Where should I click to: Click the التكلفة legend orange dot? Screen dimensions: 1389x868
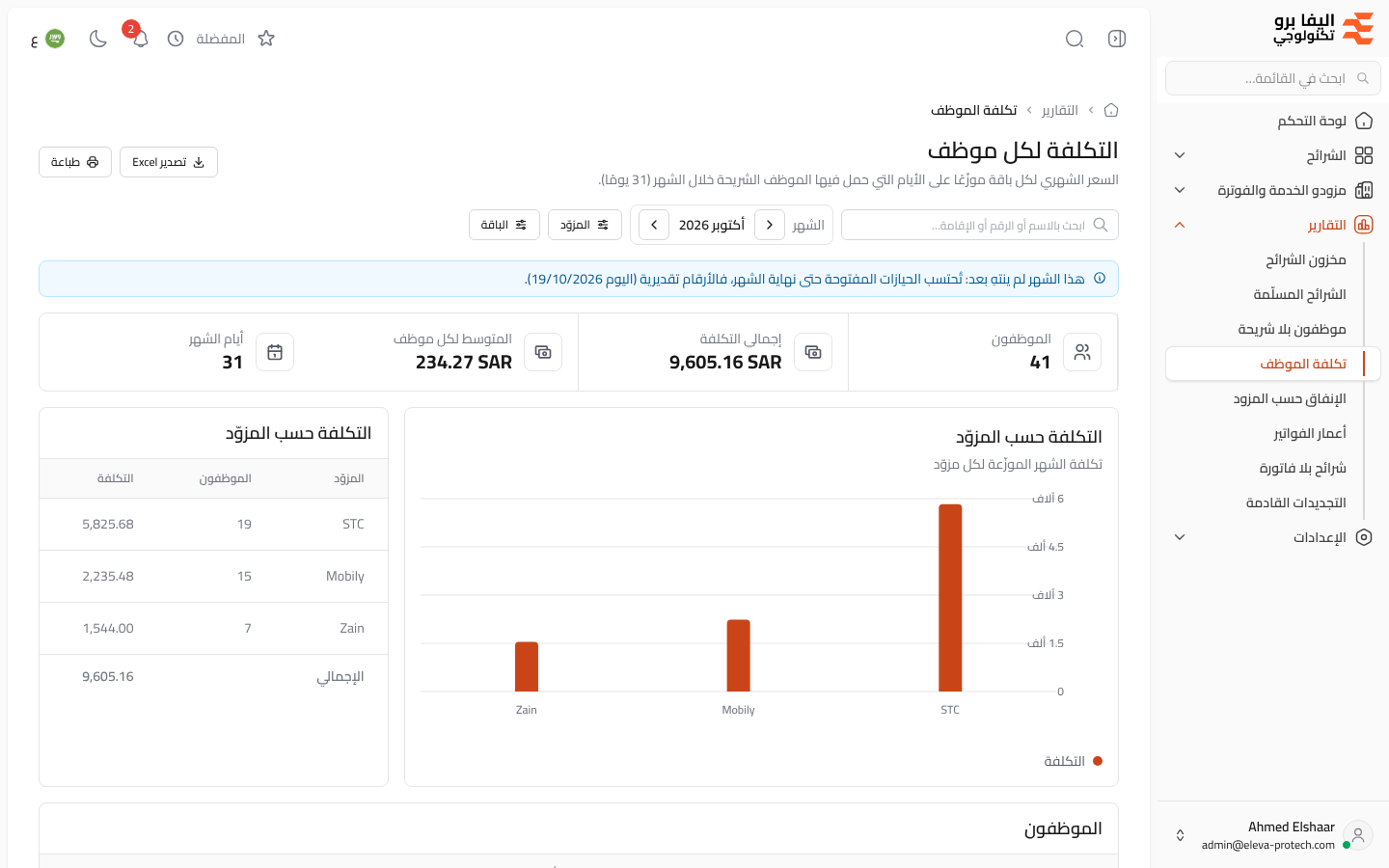[x=1098, y=761]
